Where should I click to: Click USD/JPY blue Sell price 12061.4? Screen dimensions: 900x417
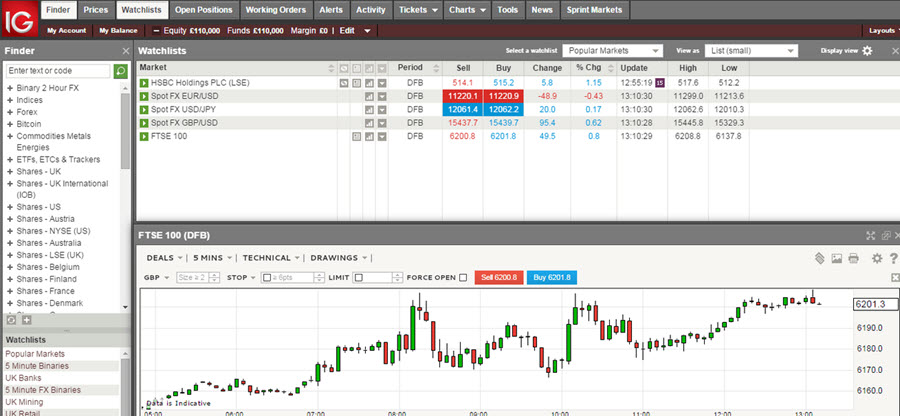coord(463,110)
